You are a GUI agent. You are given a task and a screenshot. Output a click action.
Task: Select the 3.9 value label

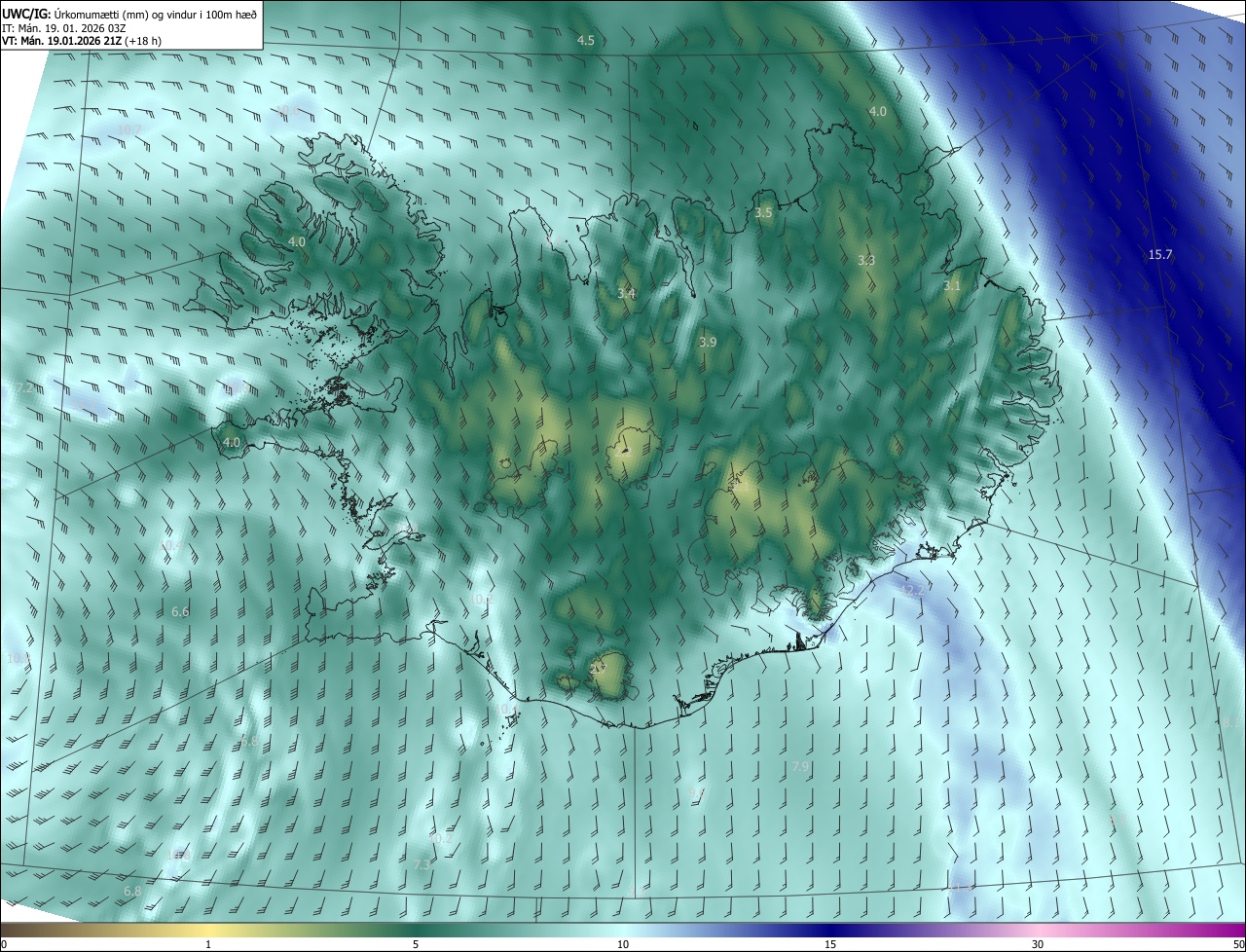[x=708, y=343]
